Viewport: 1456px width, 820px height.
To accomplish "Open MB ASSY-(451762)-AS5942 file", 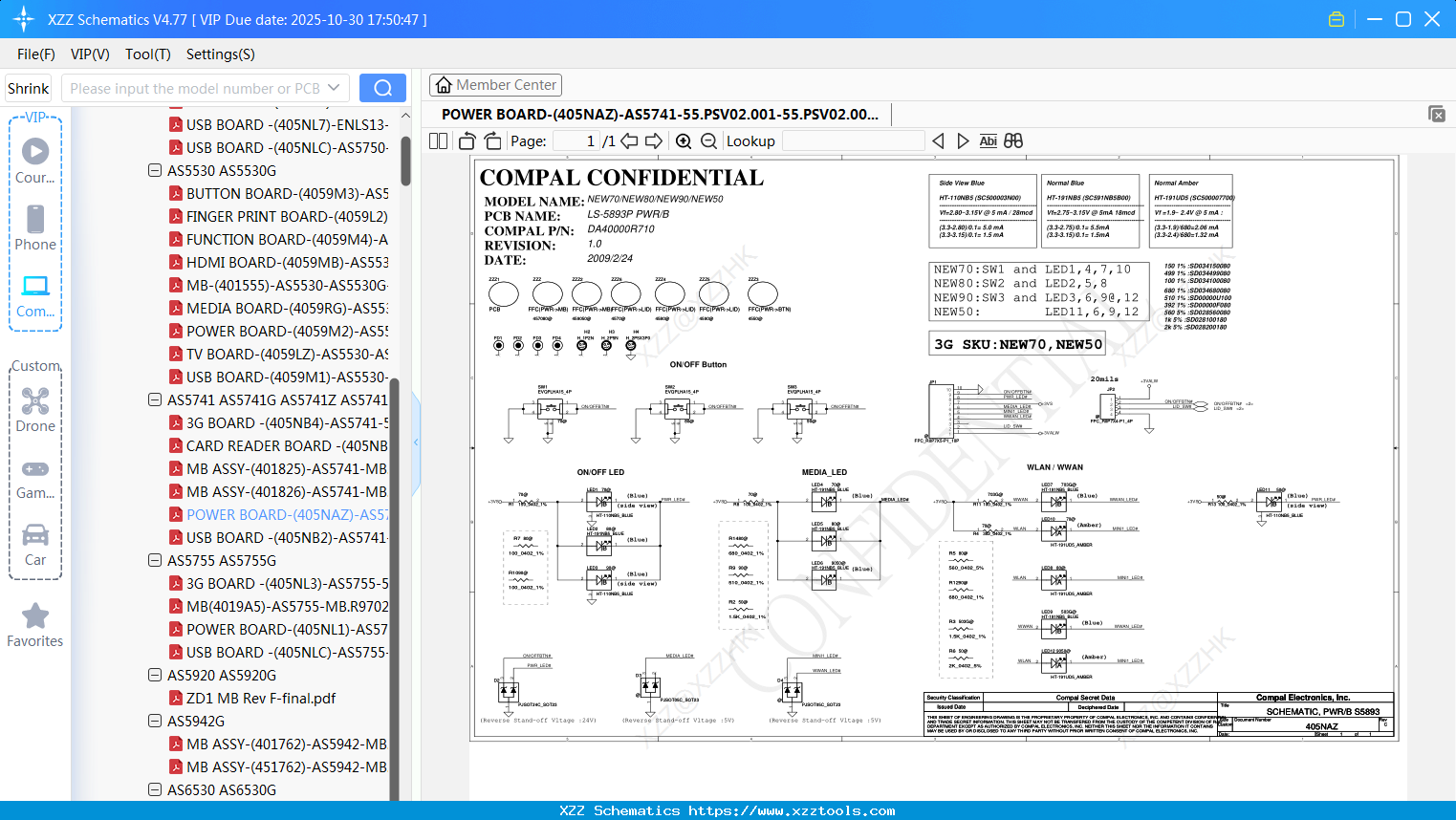I will pos(287,766).
